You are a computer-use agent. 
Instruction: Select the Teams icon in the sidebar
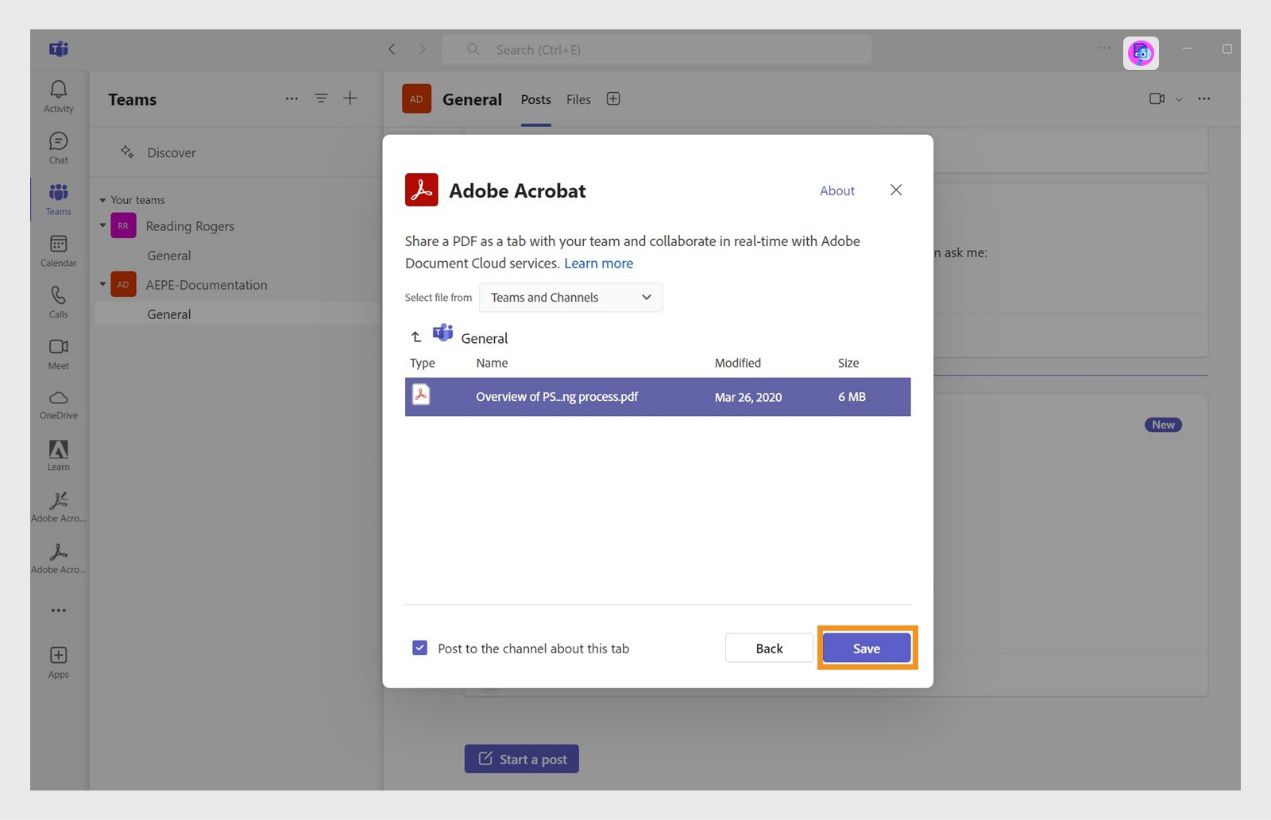[x=57, y=196]
